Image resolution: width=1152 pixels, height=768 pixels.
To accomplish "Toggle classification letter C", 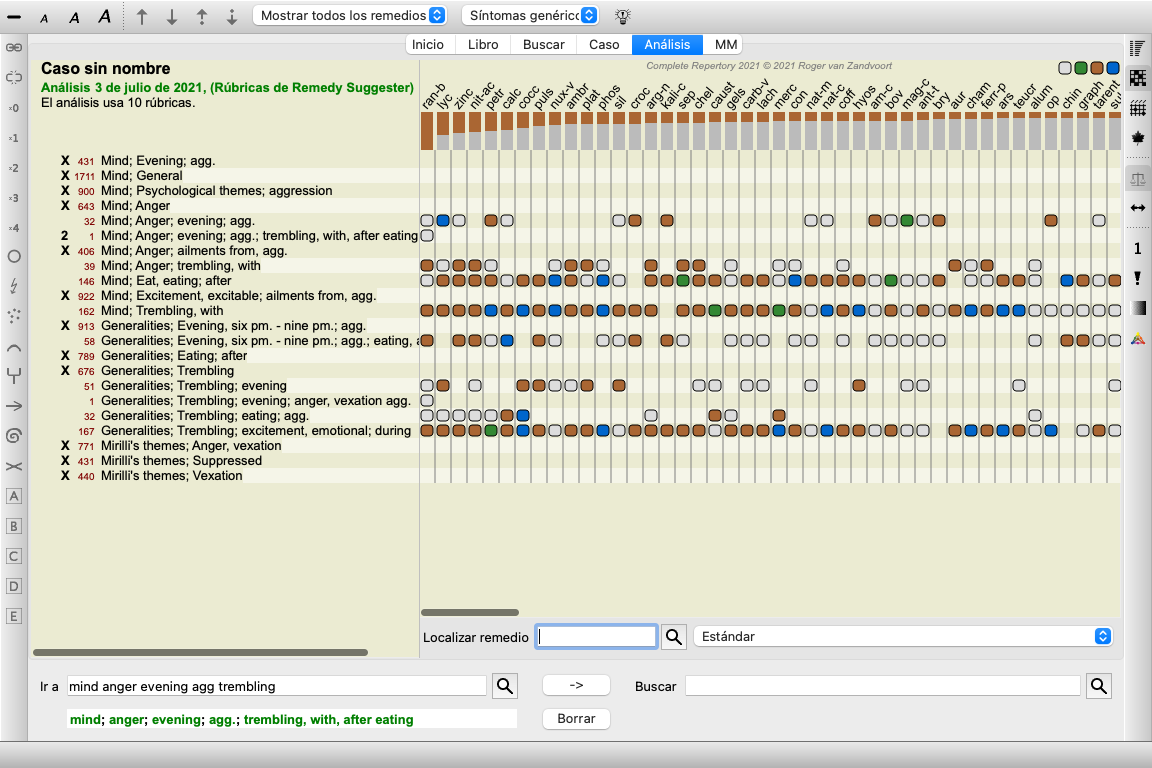I will pos(14,556).
